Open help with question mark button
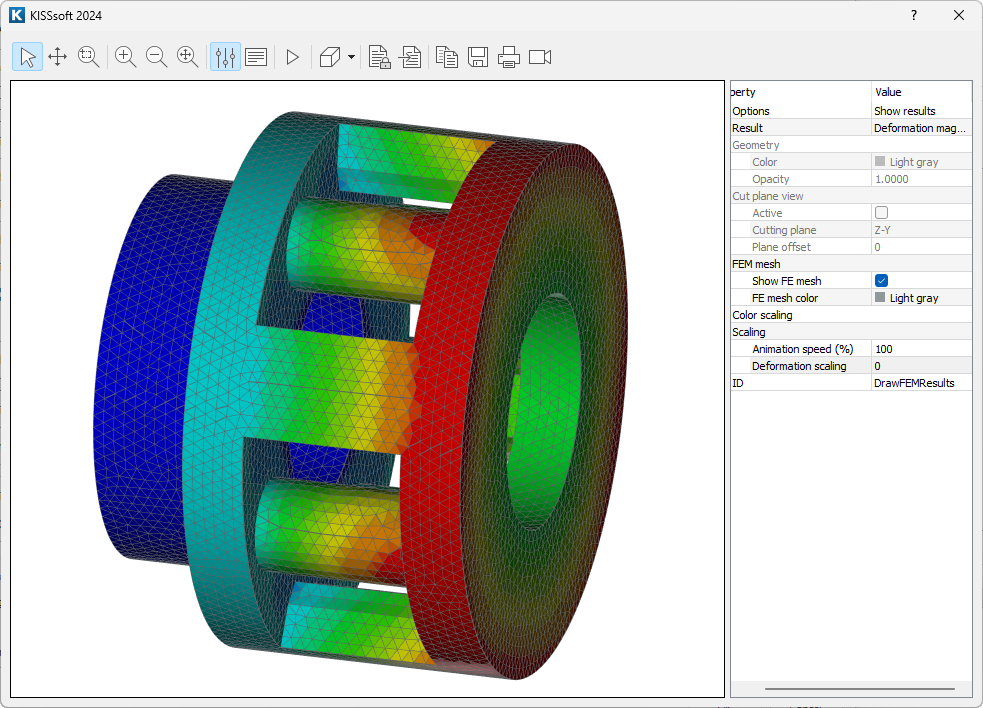This screenshot has height=708, width=983. point(914,15)
